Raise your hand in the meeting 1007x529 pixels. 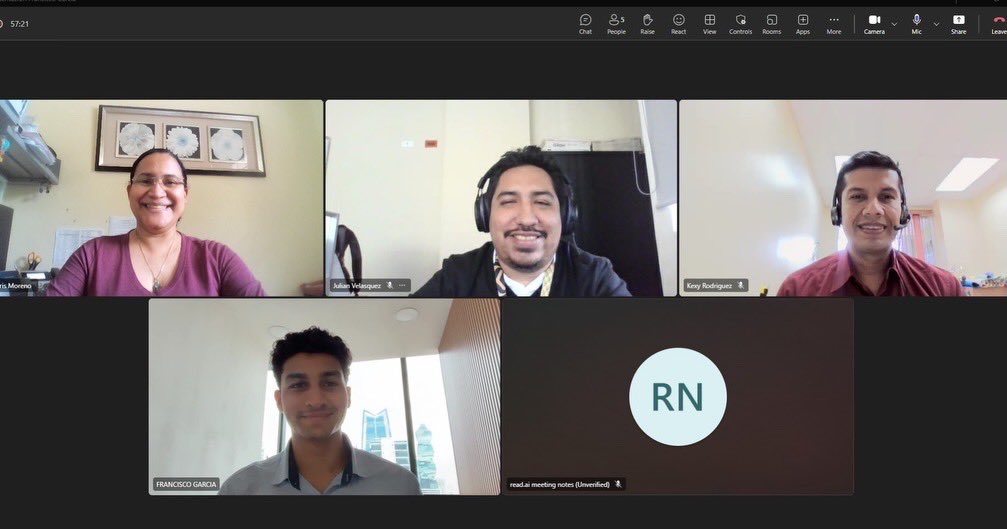click(647, 24)
